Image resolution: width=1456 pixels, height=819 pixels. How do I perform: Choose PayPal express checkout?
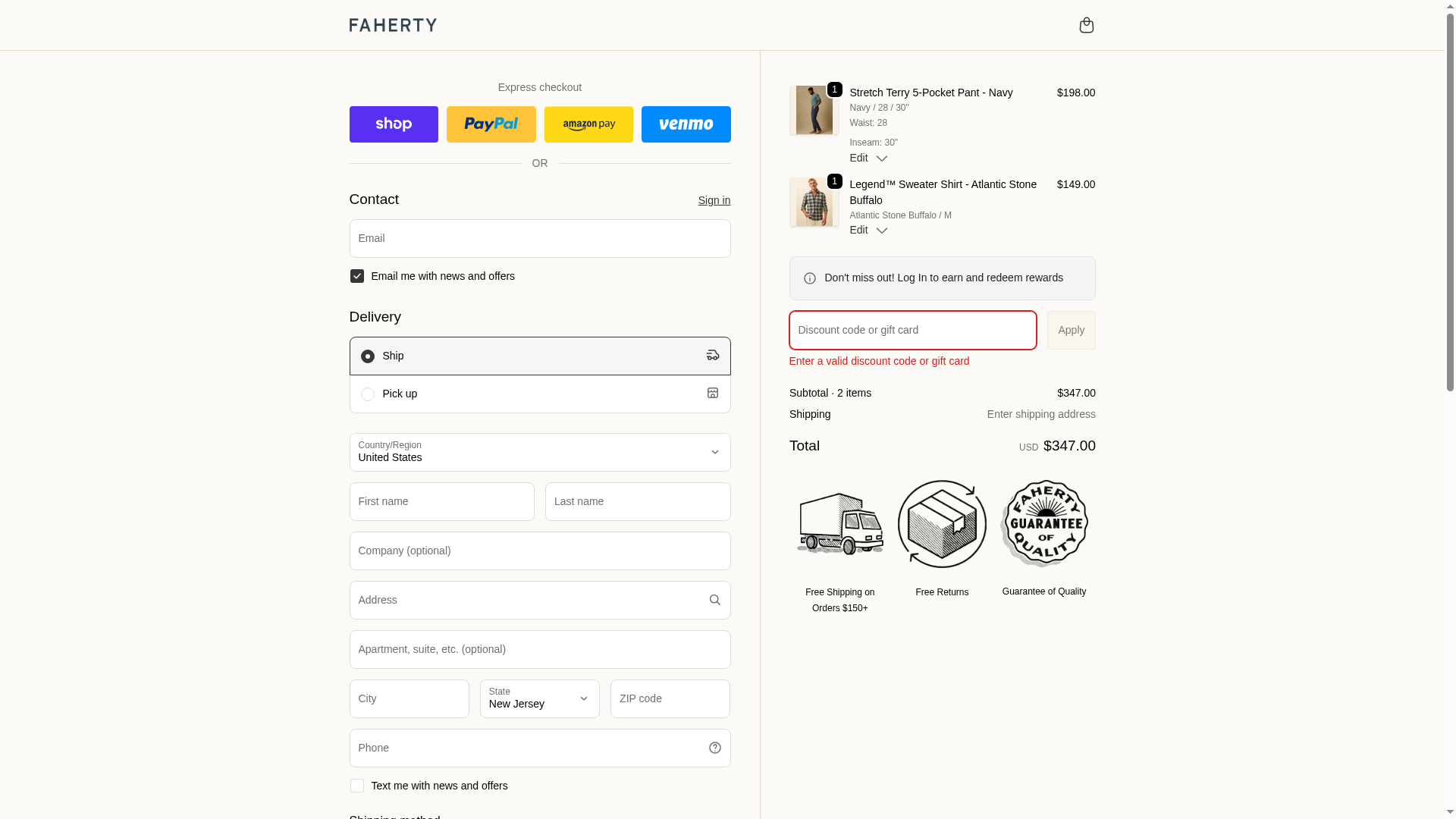tap(491, 124)
